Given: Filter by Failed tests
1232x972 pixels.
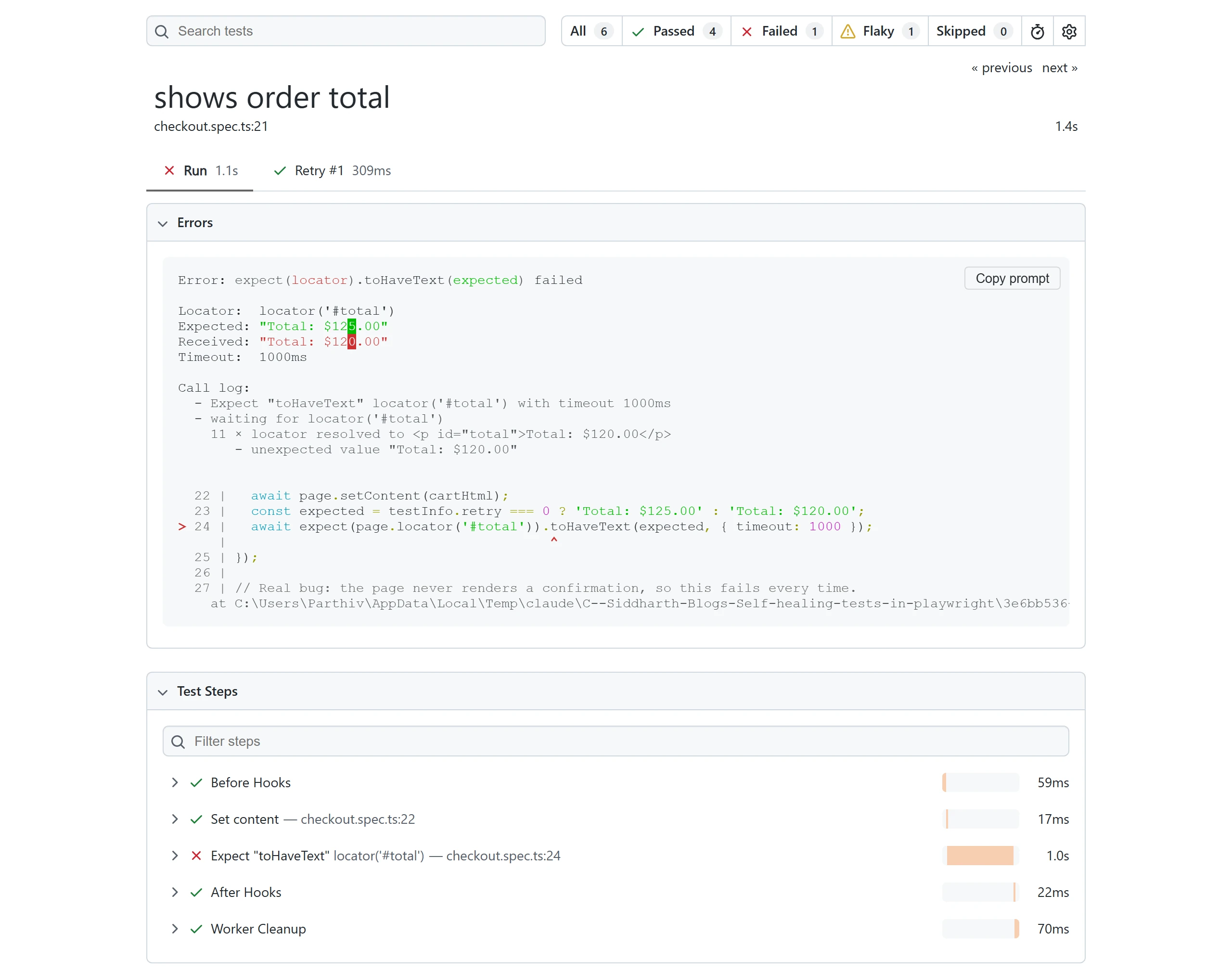Looking at the screenshot, I should pyautogui.click(x=782, y=31).
